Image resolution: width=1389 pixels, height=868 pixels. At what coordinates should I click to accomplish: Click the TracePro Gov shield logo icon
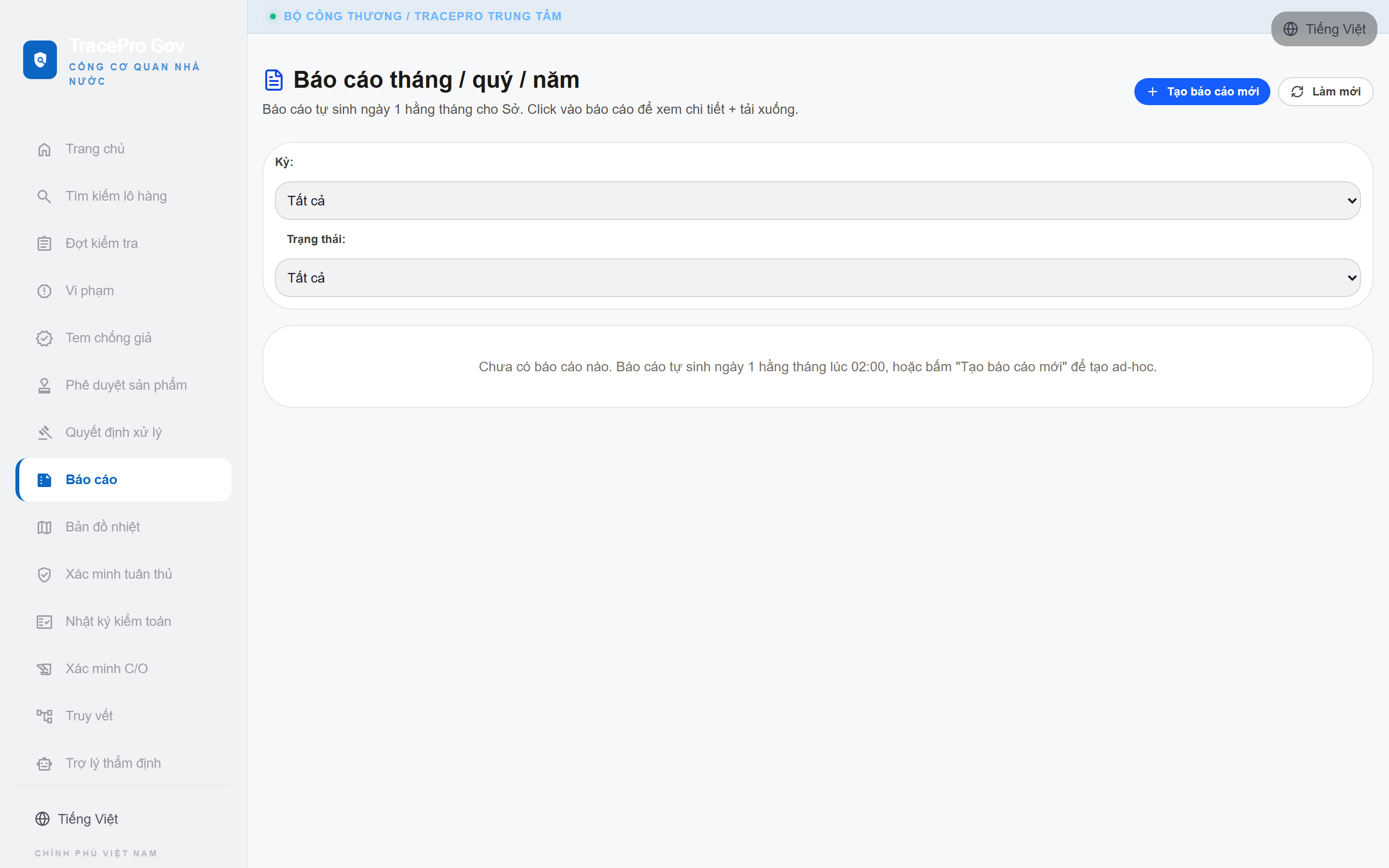(x=40, y=60)
